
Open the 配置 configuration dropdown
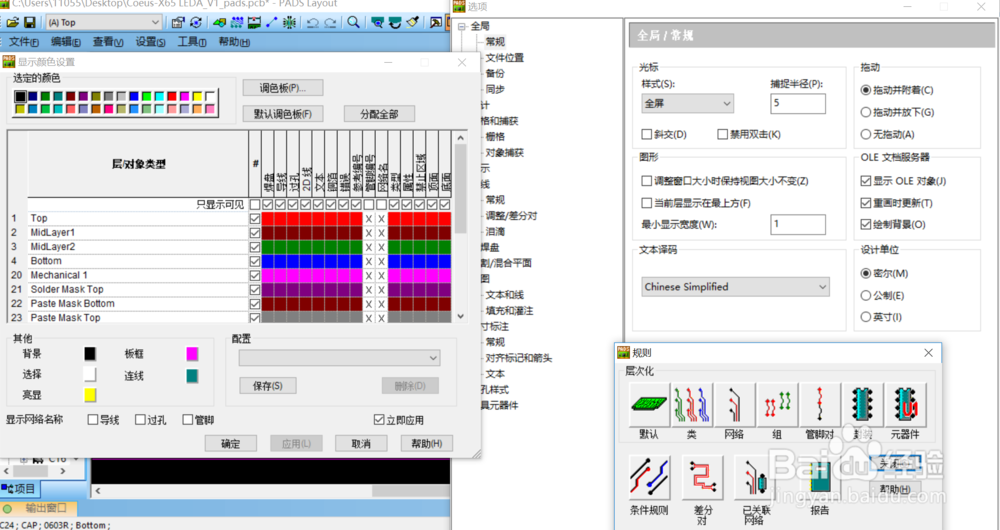click(x=339, y=358)
